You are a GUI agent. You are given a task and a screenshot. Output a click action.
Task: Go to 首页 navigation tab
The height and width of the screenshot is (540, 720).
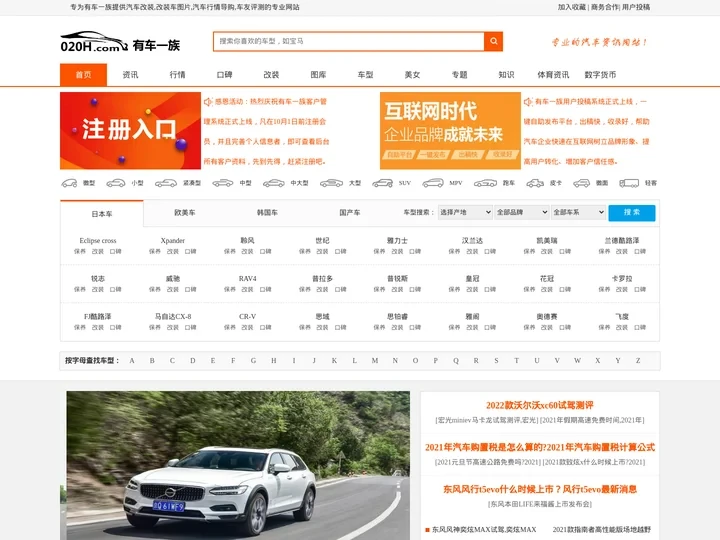tap(84, 75)
